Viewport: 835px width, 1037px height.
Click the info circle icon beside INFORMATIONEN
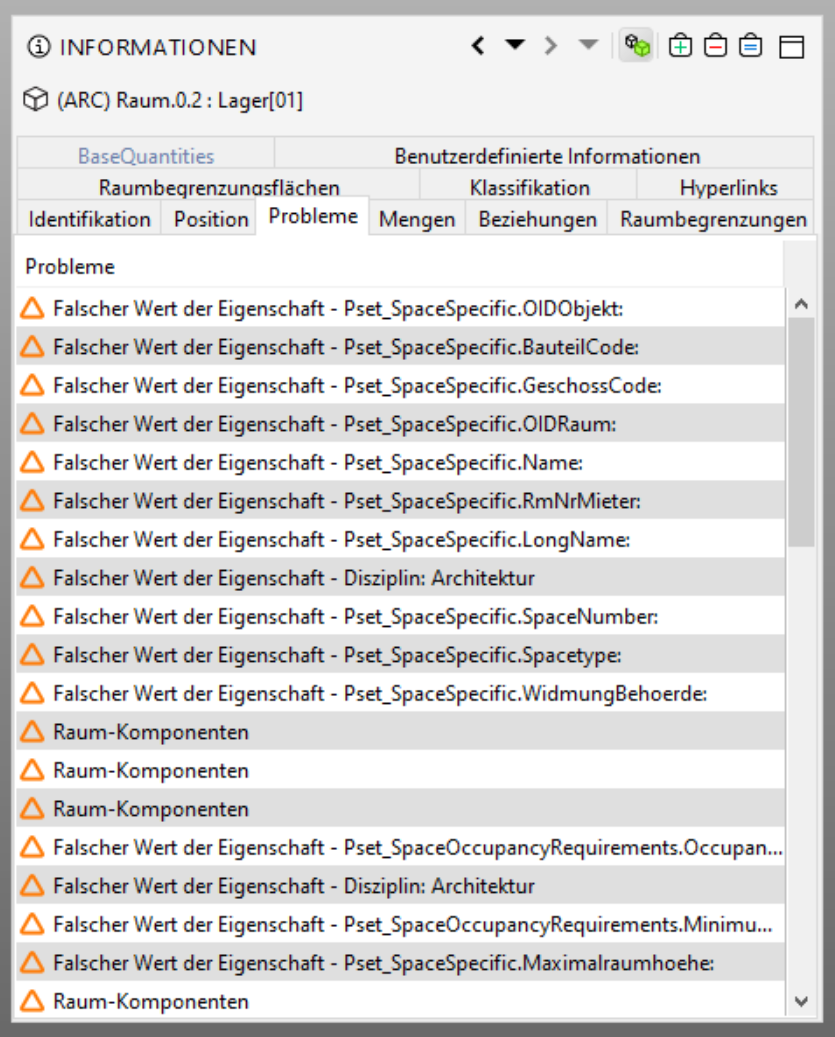tap(39, 47)
